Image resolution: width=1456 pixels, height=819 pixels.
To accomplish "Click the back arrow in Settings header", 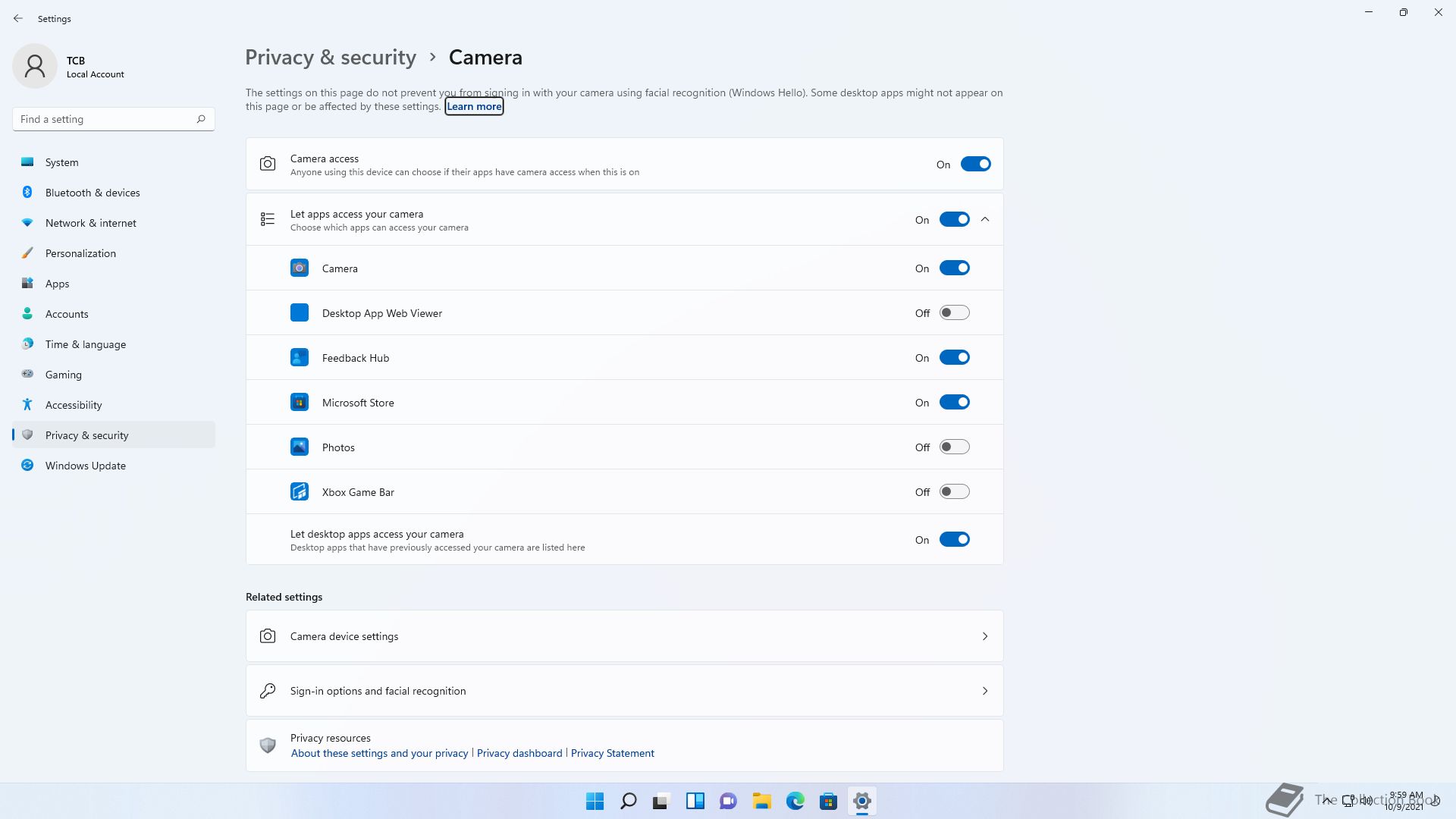I will pyautogui.click(x=18, y=18).
